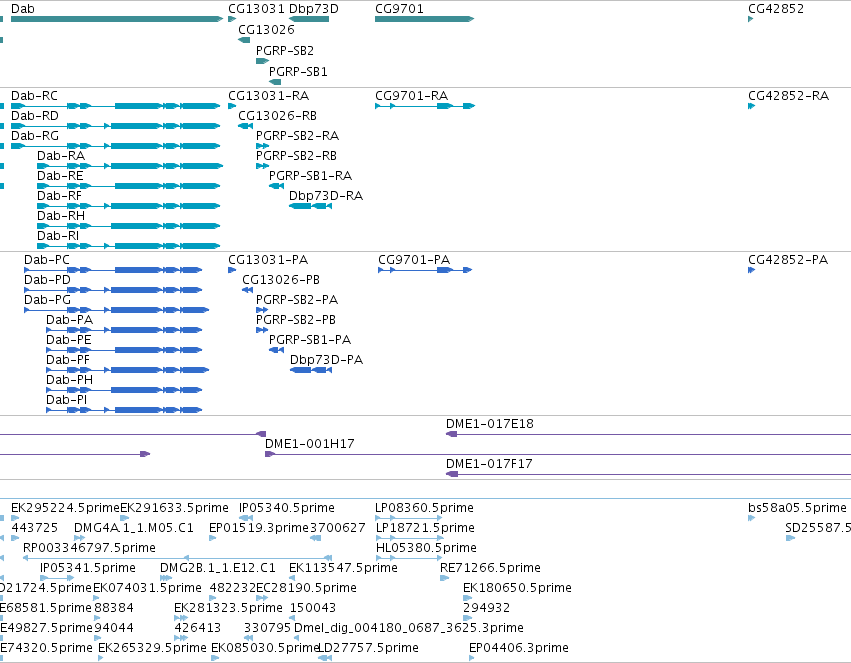Select CG13031 gene label
The image size is (851, 663).
tap(256, 9)
